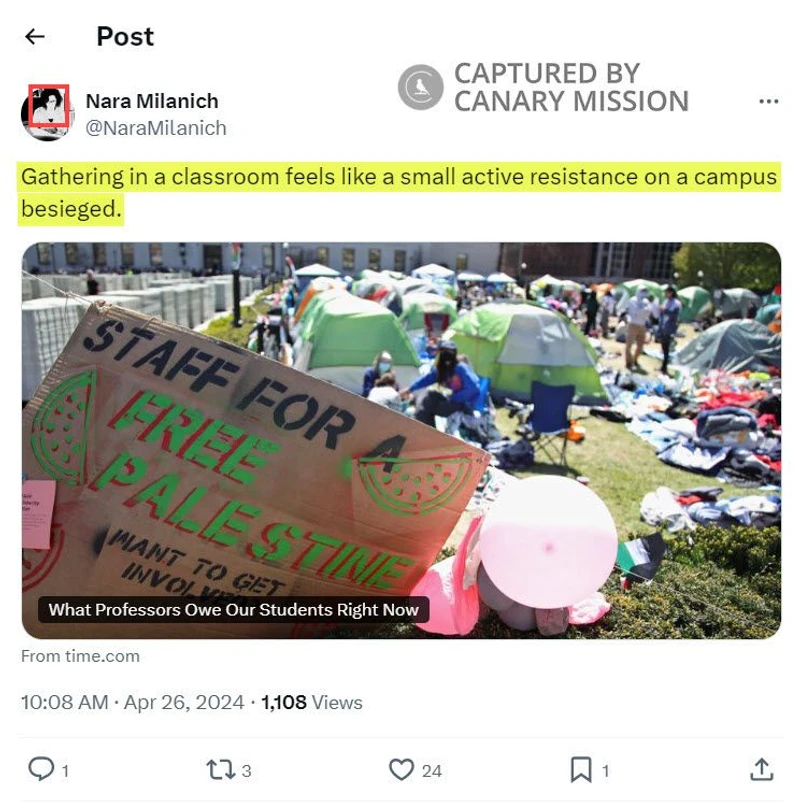
Task: Open the three-dot more options menu
Action: pyautogui.click(x=768, y=101)
